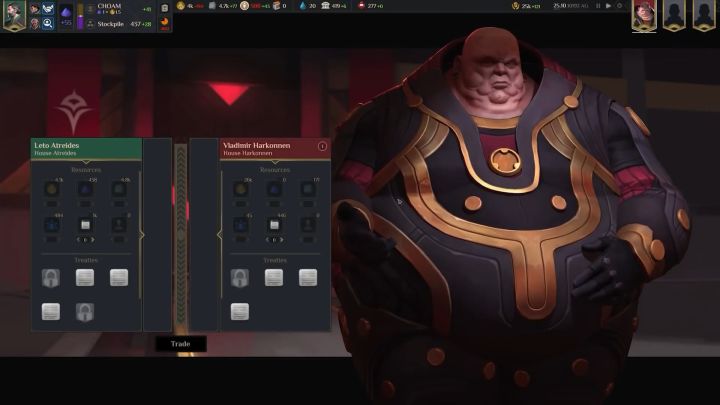Increase folder resource amount in Atreides panel
This screenshot has height=405, width=720.
tap(92, 240)
